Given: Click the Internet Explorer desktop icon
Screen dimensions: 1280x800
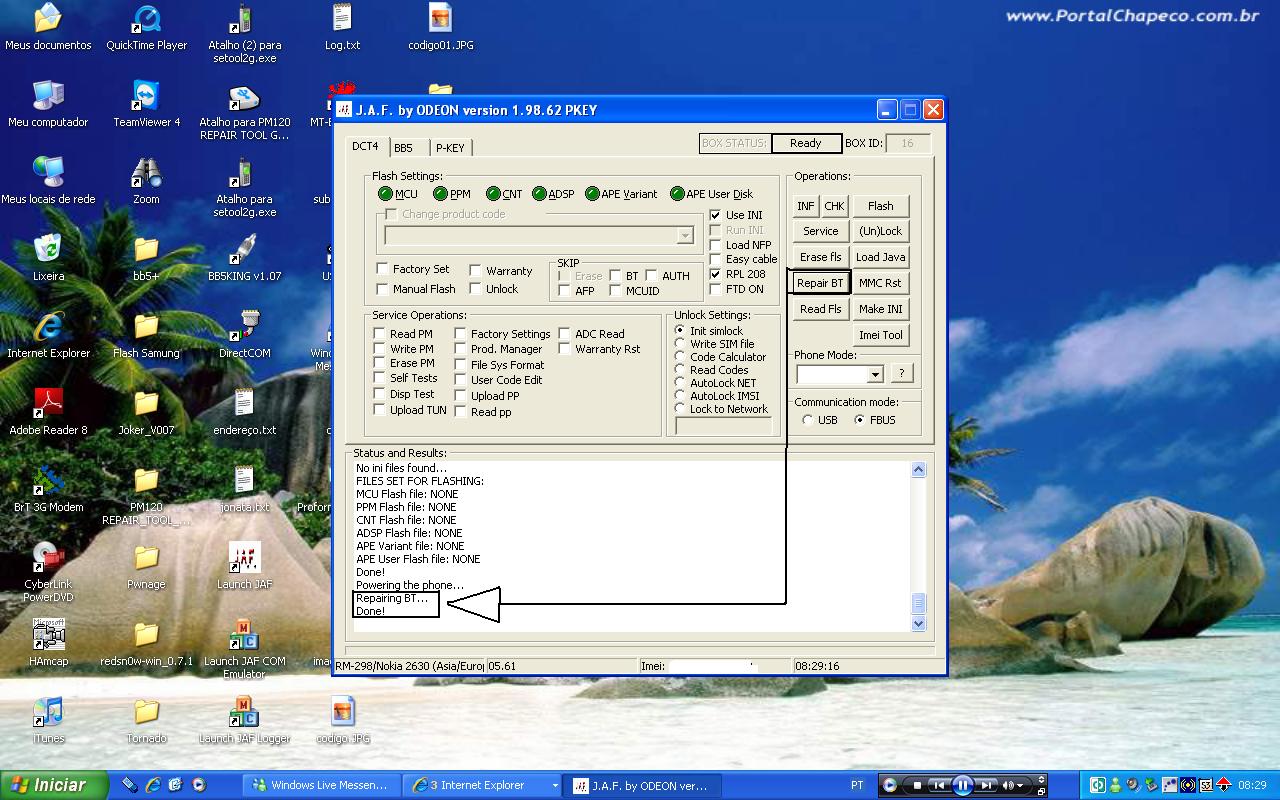Looking at the screenshot, I should (x=48, y=335).
